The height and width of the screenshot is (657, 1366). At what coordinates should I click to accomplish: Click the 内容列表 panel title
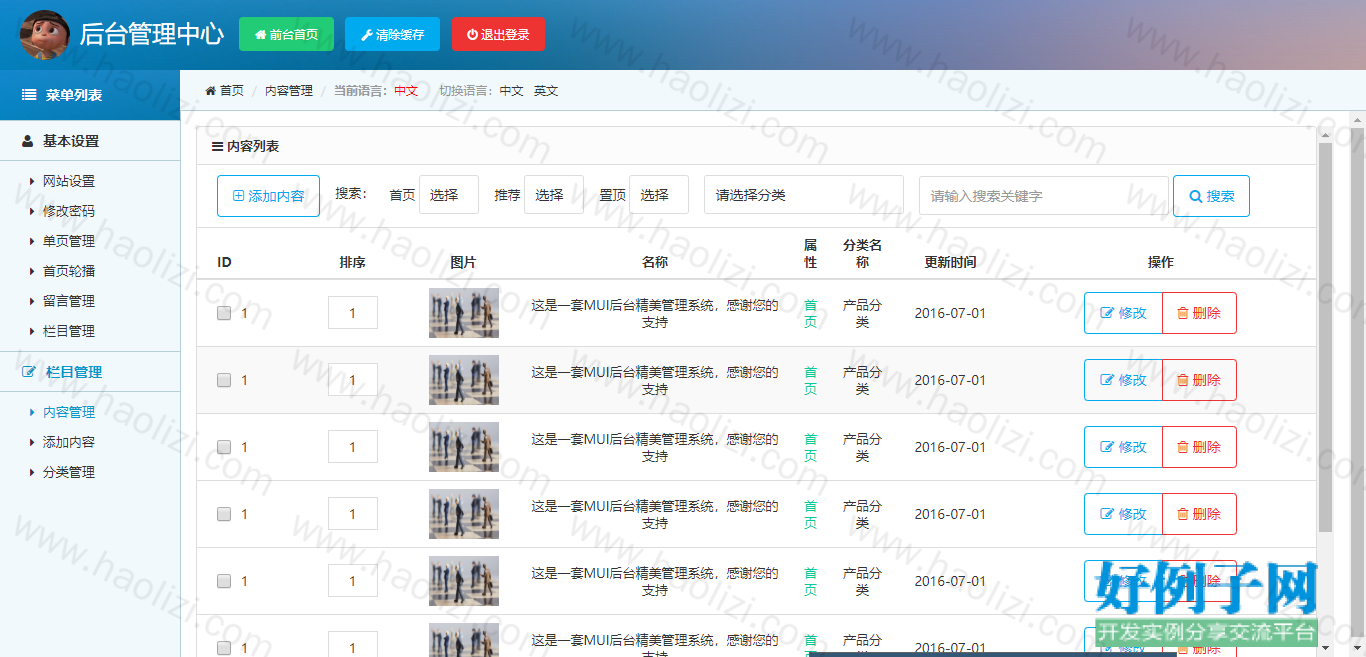click(x=245, y=146)
